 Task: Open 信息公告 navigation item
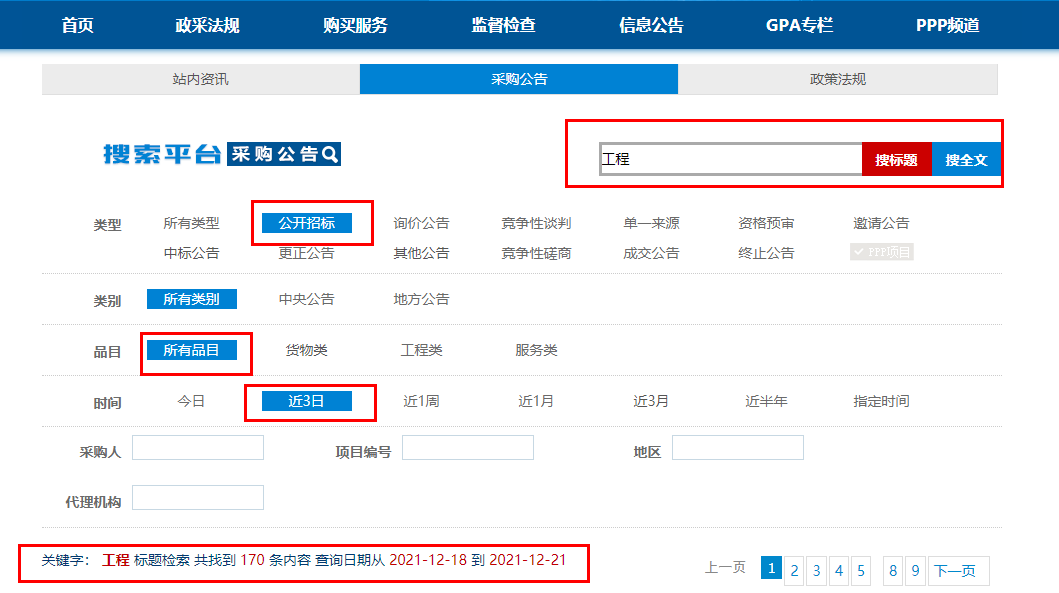click(651, 26)
